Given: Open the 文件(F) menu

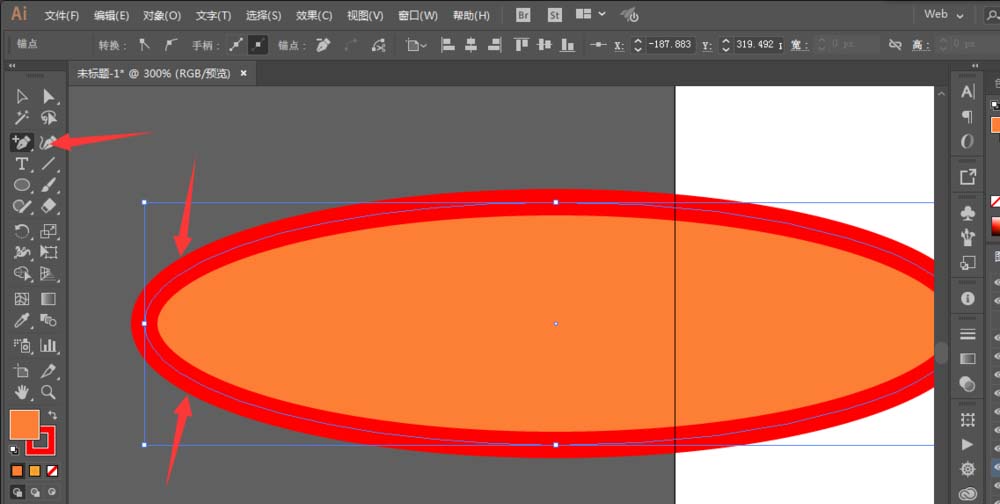Looking at the screenshot, I should point(62,15).
